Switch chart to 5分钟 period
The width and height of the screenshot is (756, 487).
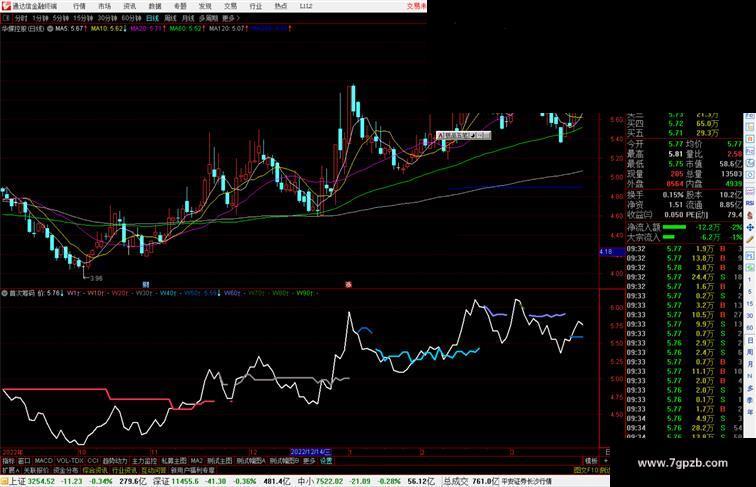pyautogui.click(x=61, y=18)
